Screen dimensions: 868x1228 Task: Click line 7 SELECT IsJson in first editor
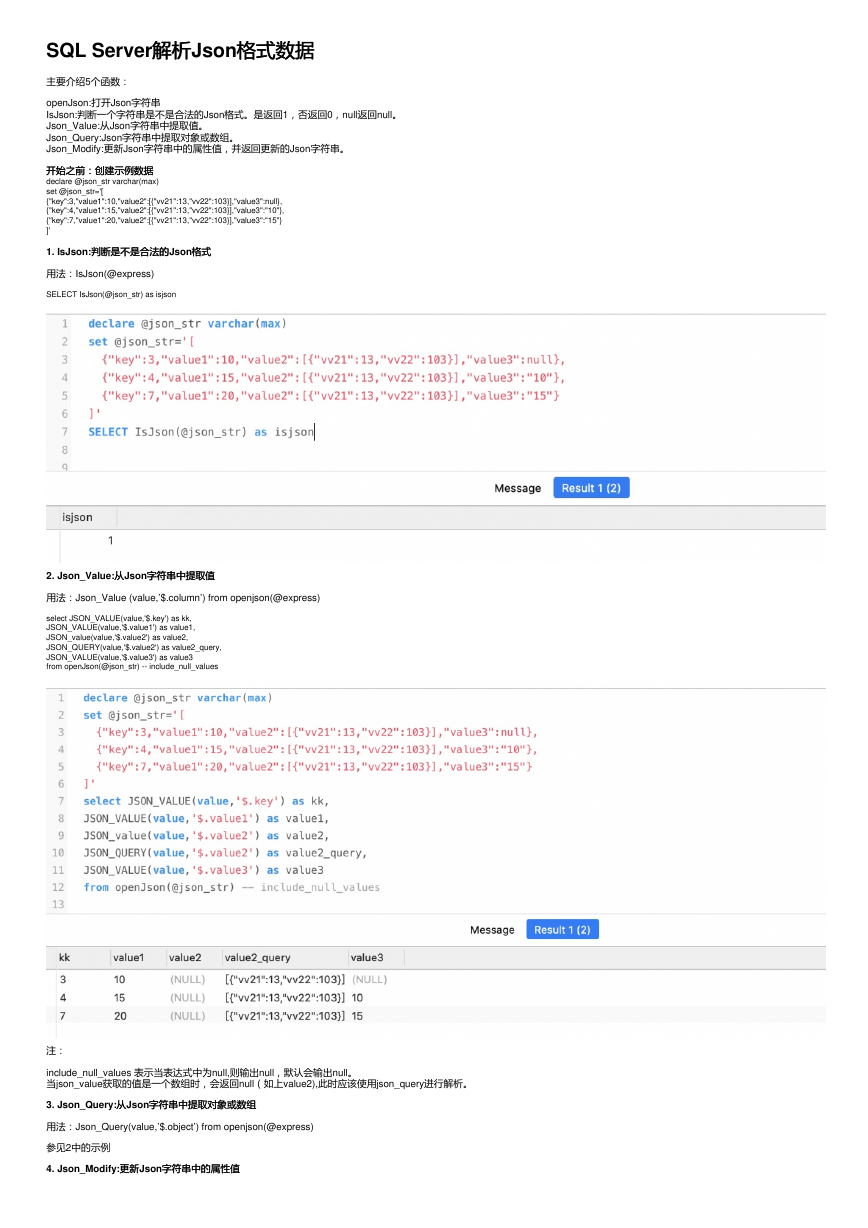click(x=201, y=432)
